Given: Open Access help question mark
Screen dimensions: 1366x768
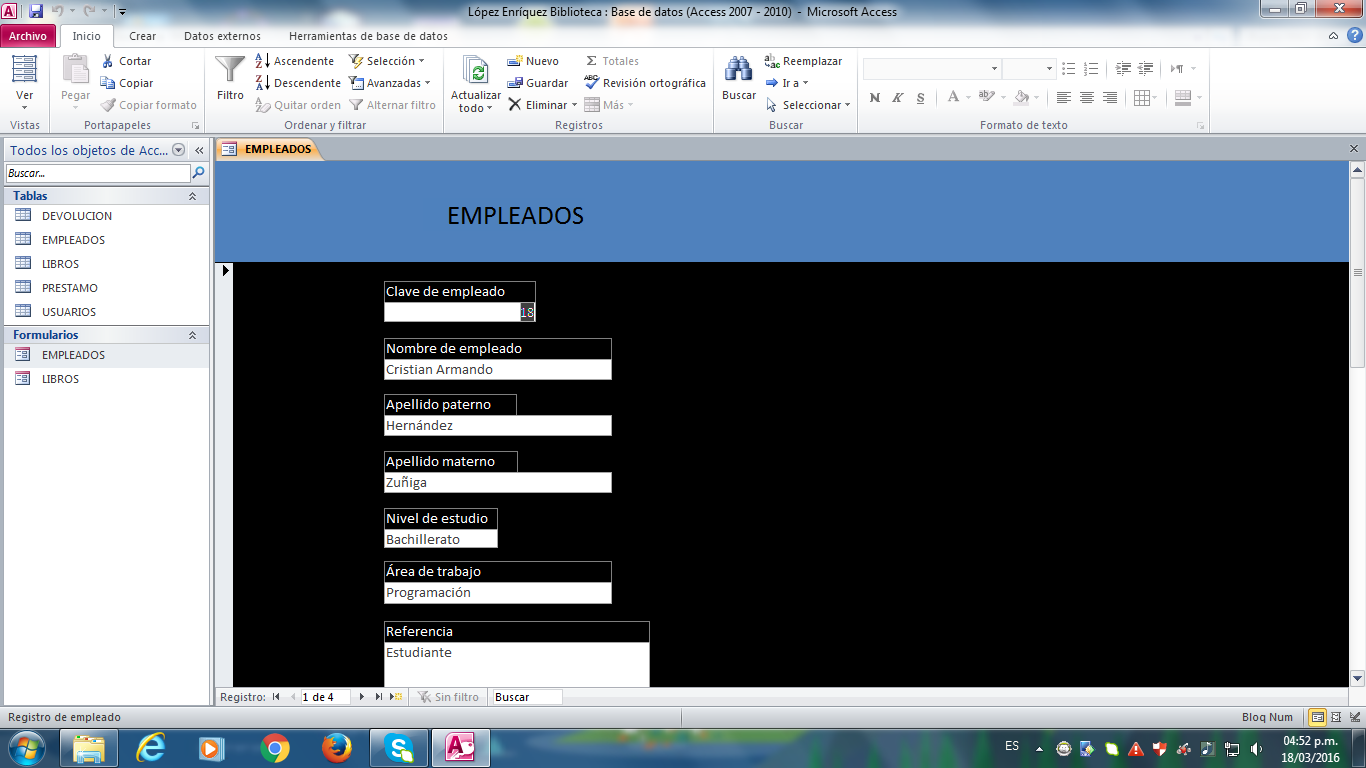Looking at the screenshot, I should click(1353, 36).
